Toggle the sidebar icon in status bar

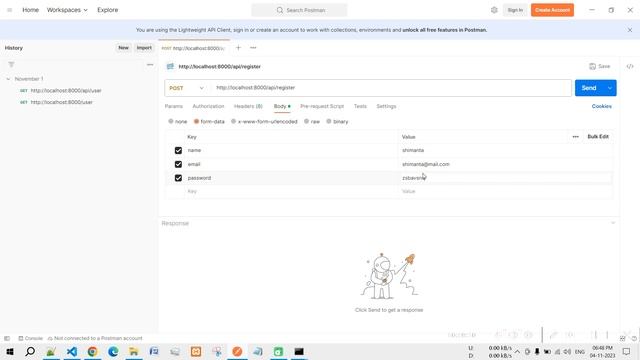pos(7,338)
